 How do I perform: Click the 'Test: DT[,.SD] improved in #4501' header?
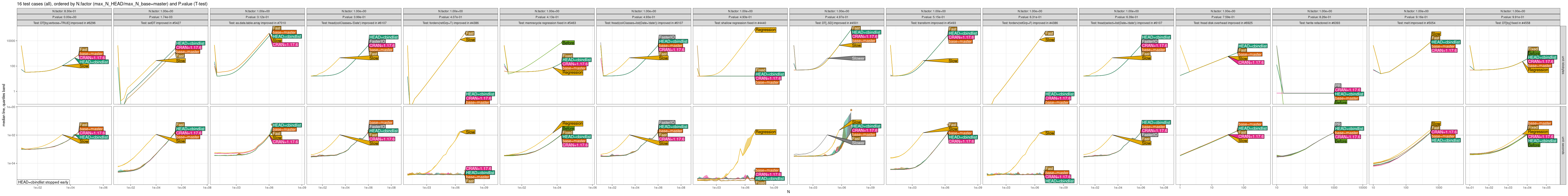pyautogui.click(x=836, y=23)
